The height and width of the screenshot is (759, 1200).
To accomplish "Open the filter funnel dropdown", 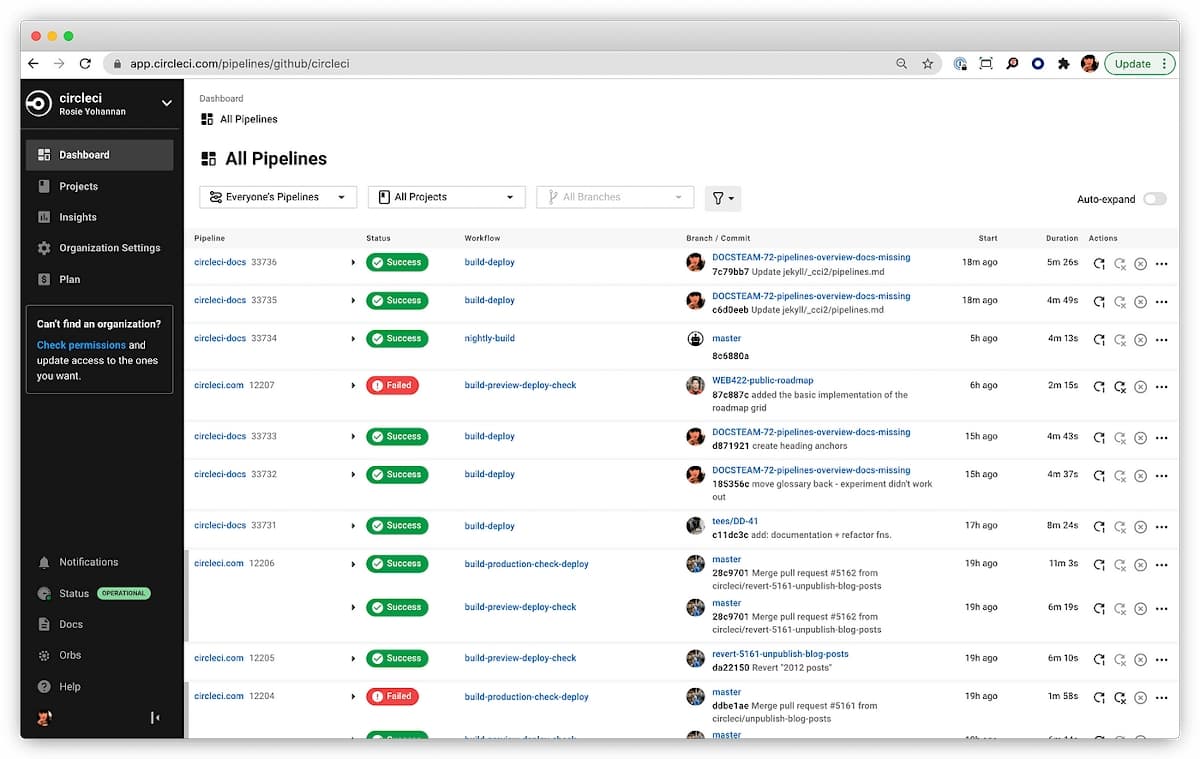I will pos(723,198).
